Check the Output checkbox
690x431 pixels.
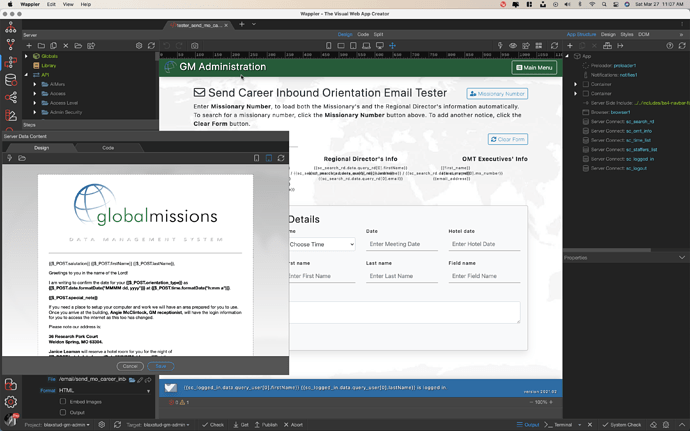[63, 413]
